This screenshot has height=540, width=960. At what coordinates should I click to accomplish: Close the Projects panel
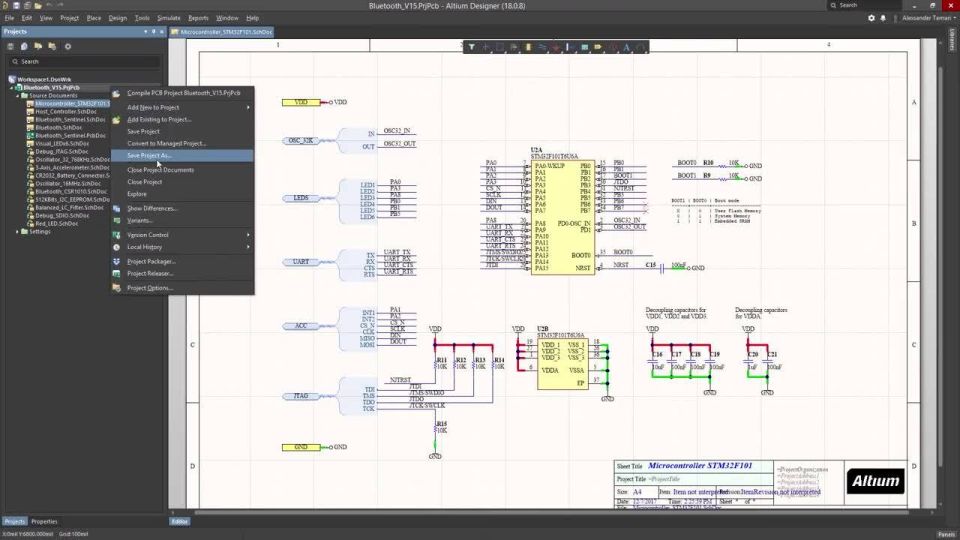coord(162,31)
